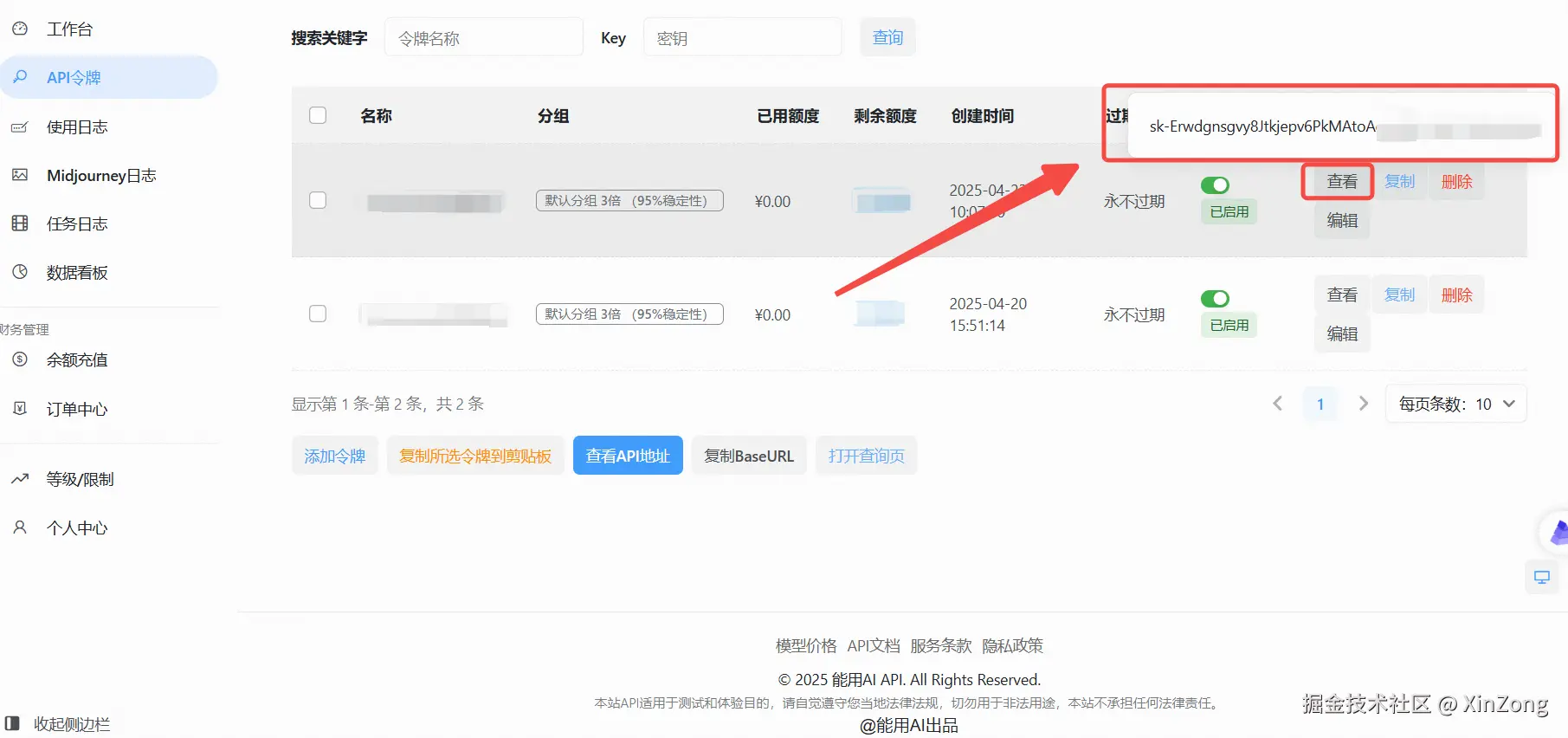Image resolution: width=1568 pixels, height=738 pixels.
Task: Click the 已用额度 column header
Action: (788, 115)
